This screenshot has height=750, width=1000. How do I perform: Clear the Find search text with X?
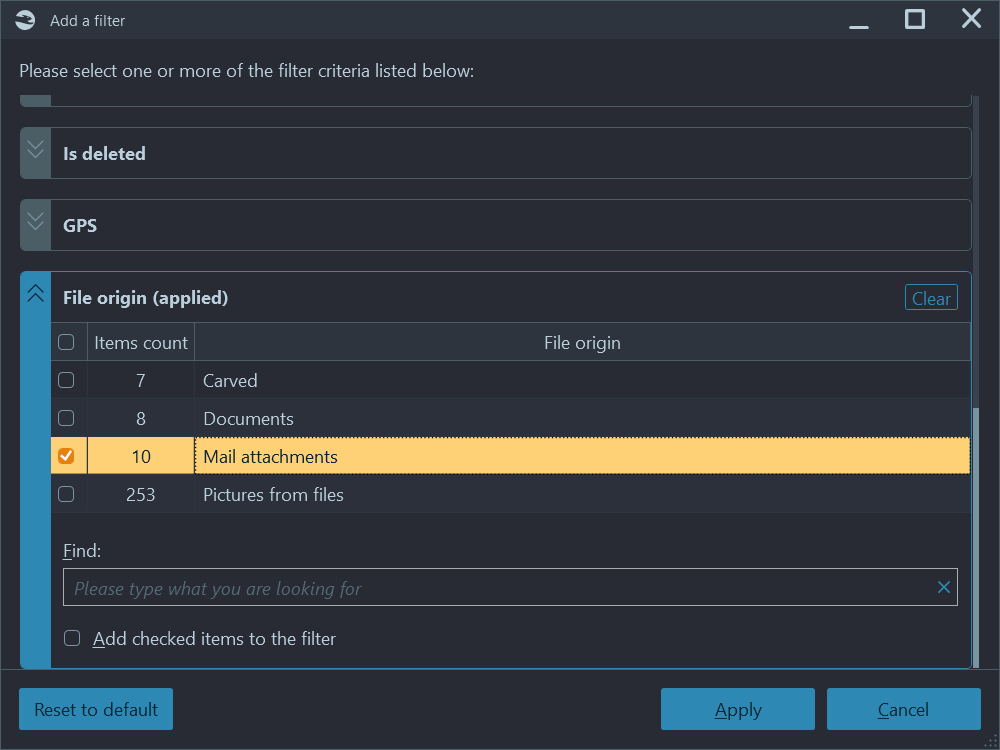tap(944, 587)
